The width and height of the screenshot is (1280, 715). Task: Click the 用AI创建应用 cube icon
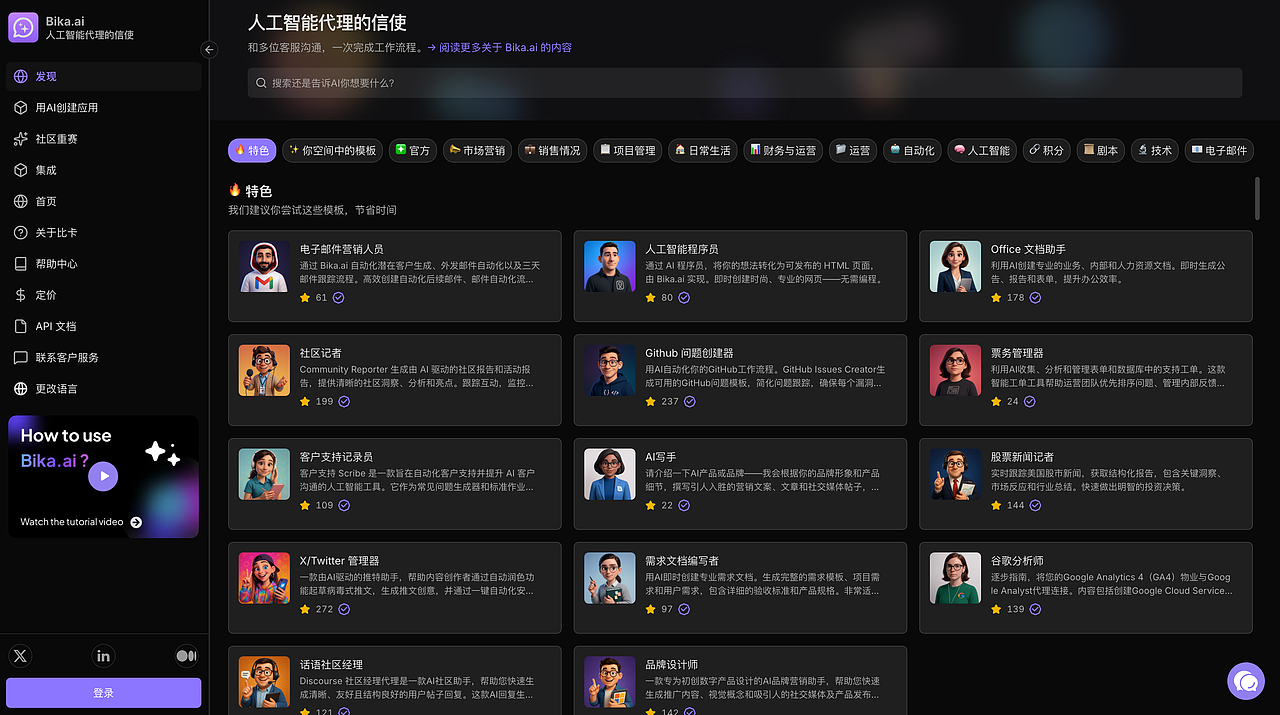point(20,107)
